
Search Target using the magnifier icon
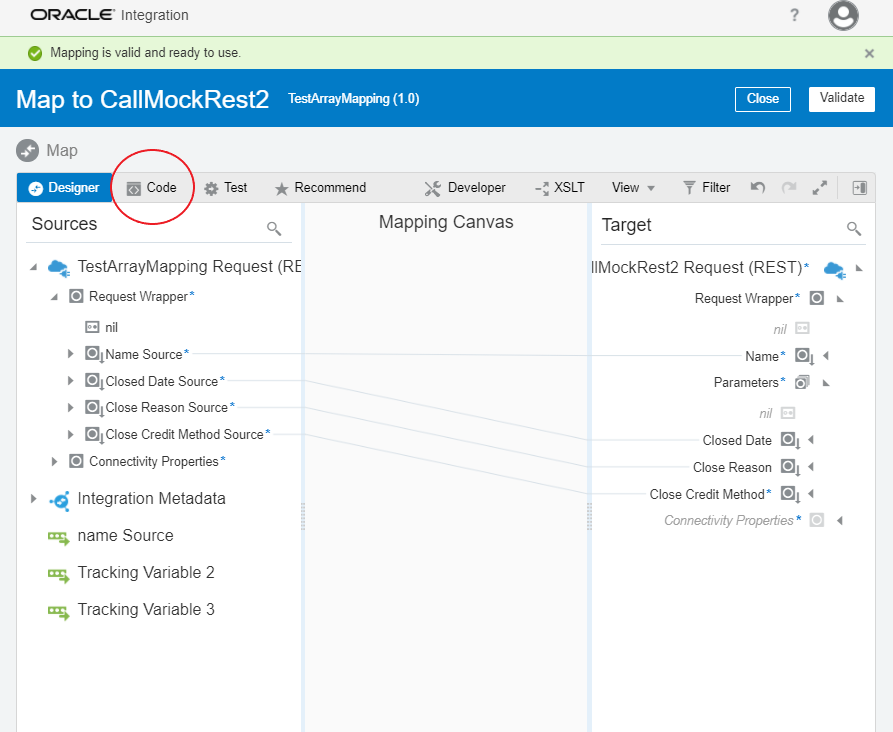click(x=854, y=229)
